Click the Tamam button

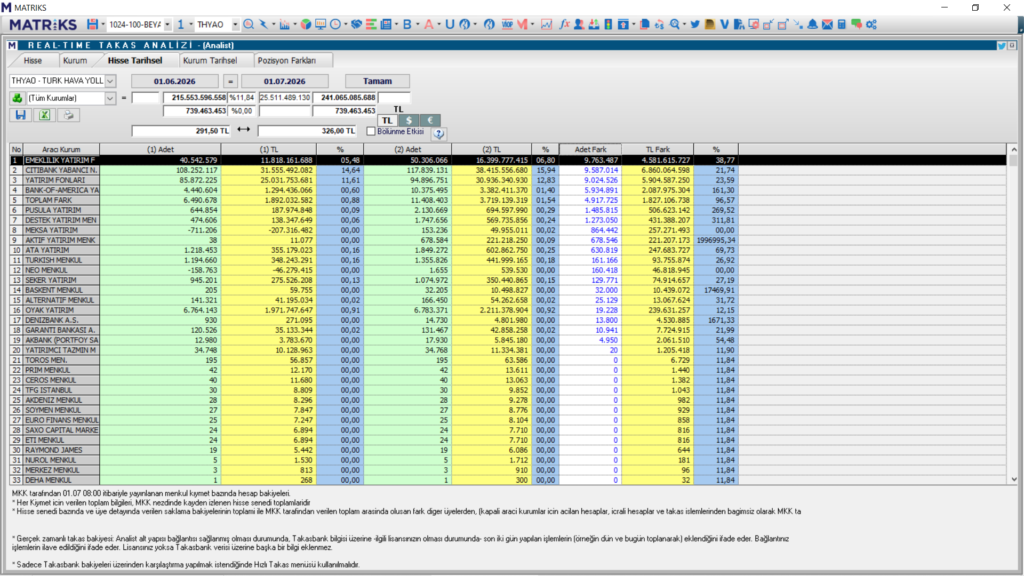[377, 81]
